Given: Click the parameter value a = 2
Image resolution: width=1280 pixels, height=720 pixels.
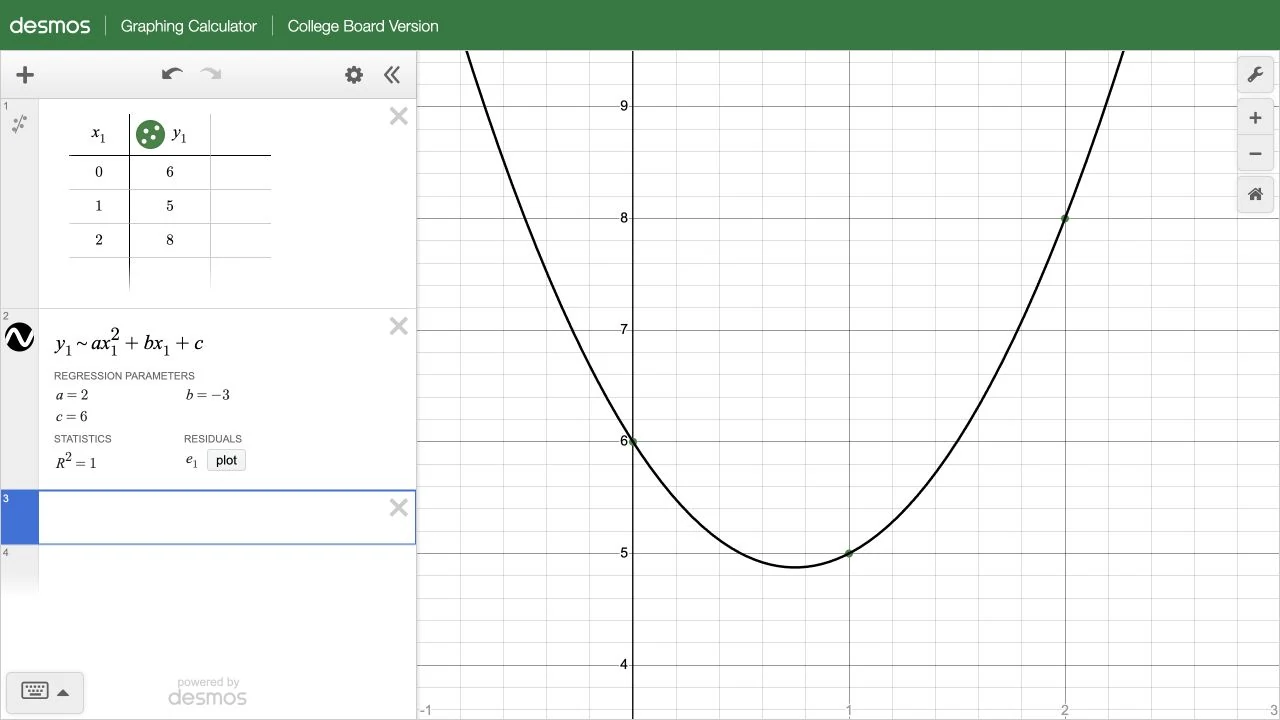Looking at the screenshot, I should point(72,395).
